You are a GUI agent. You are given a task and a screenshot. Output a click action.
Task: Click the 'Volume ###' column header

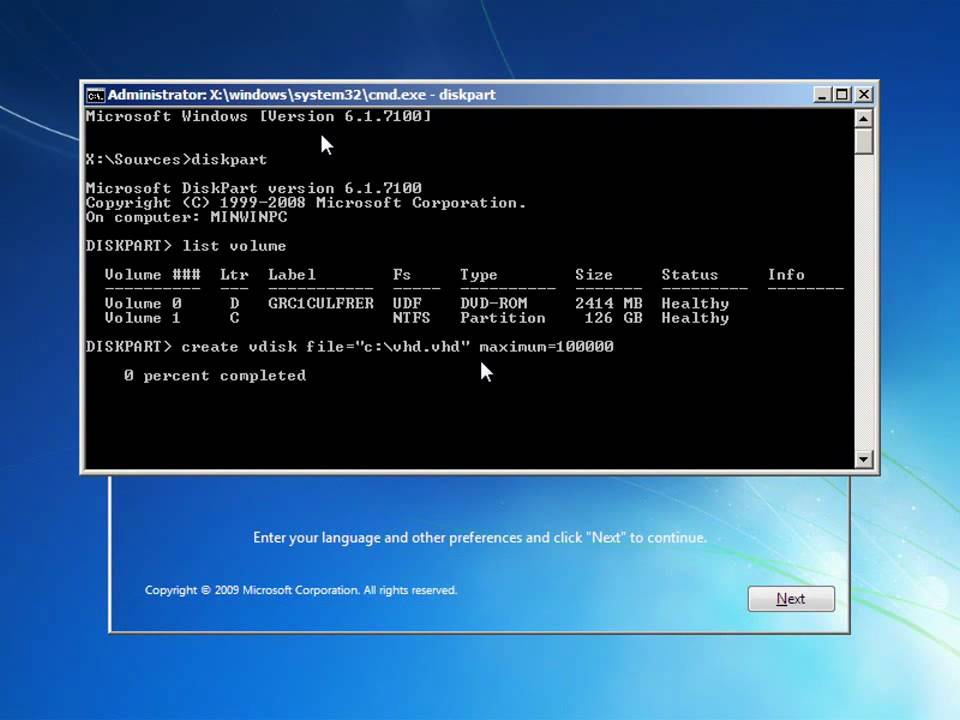(152, 275)
